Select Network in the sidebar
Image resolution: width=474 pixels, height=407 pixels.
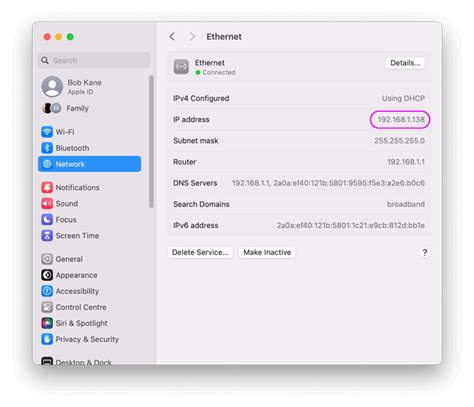[89, 164]
